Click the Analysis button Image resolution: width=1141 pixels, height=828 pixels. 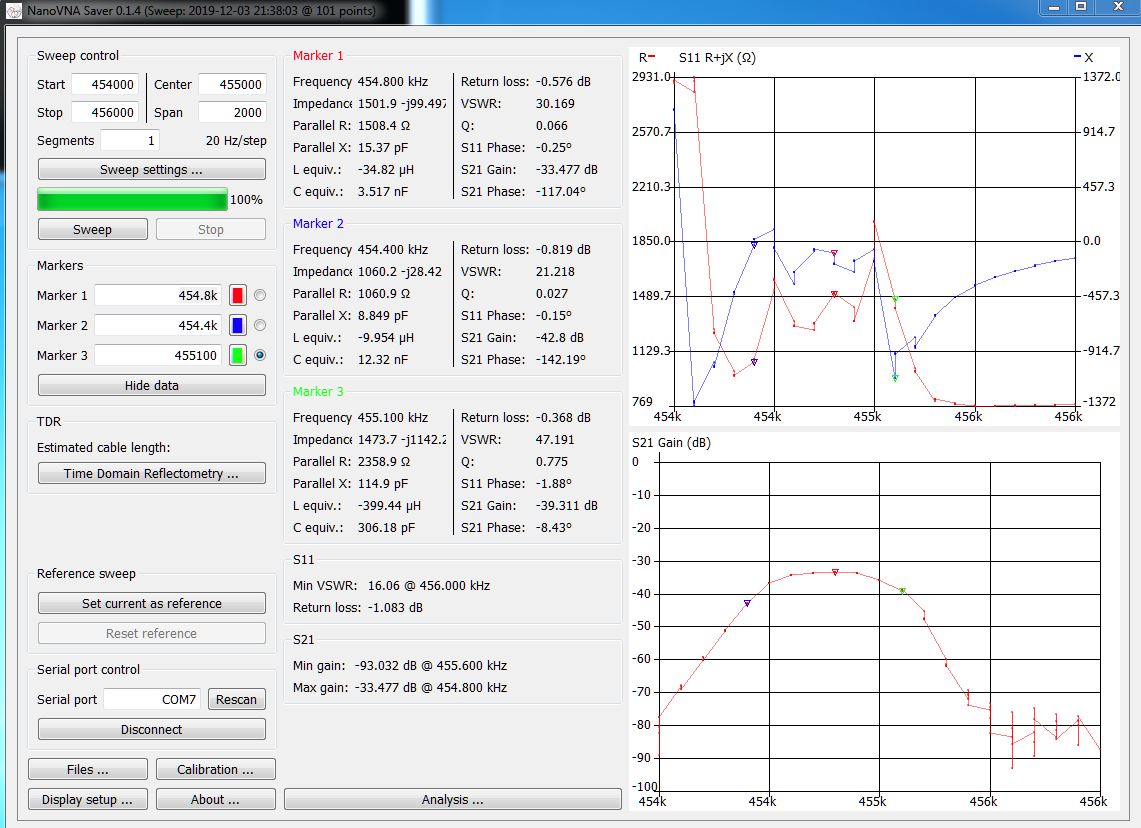tap(452, 800)
